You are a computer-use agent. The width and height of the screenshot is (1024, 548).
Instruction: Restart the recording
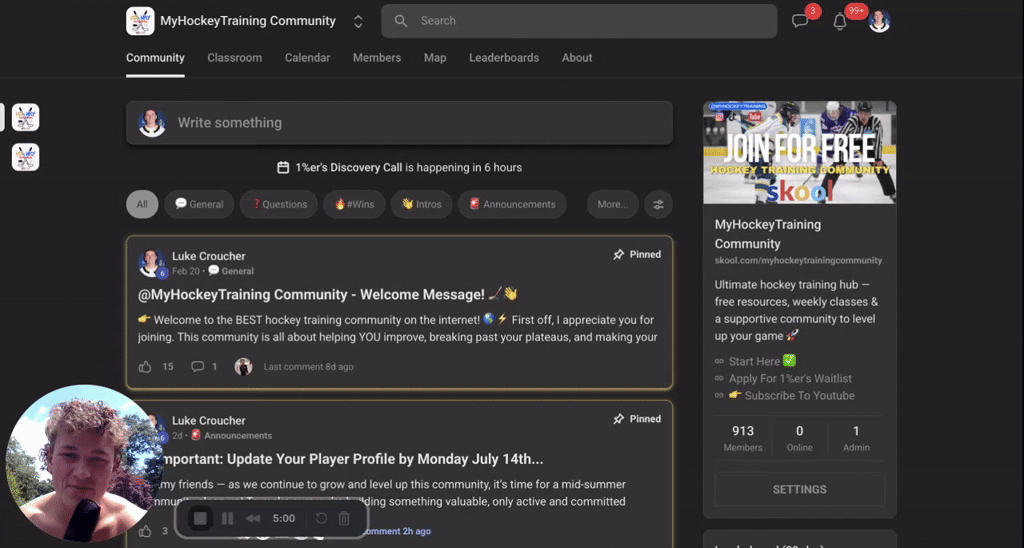[321, 519]
